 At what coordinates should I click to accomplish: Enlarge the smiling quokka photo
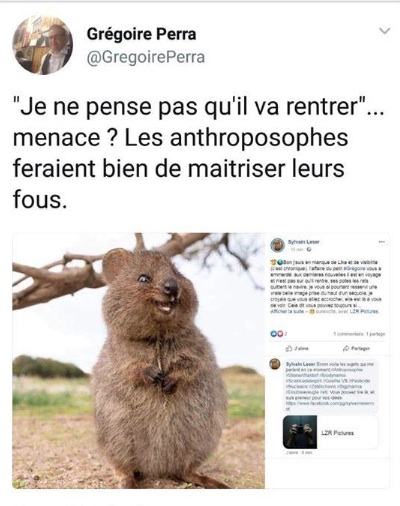click(x=139, y=361)
